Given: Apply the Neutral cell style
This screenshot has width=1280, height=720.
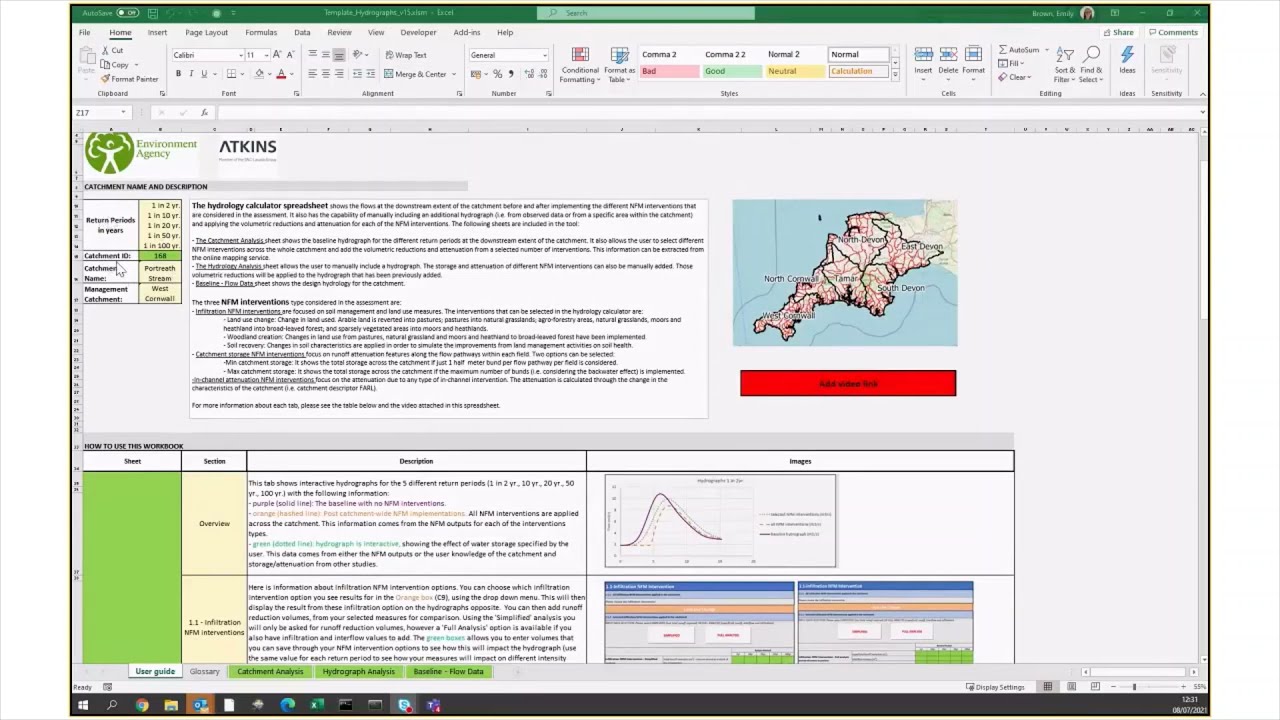Looking at the screenshot, I should (795, 71).
